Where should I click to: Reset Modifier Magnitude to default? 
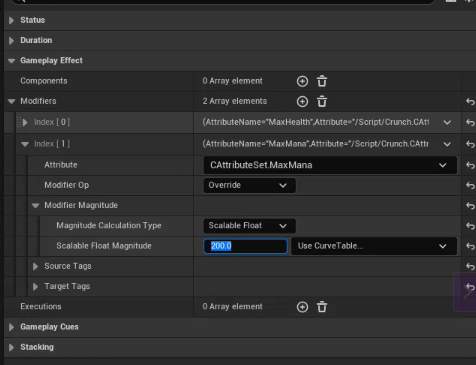click(x=470, y=206)
